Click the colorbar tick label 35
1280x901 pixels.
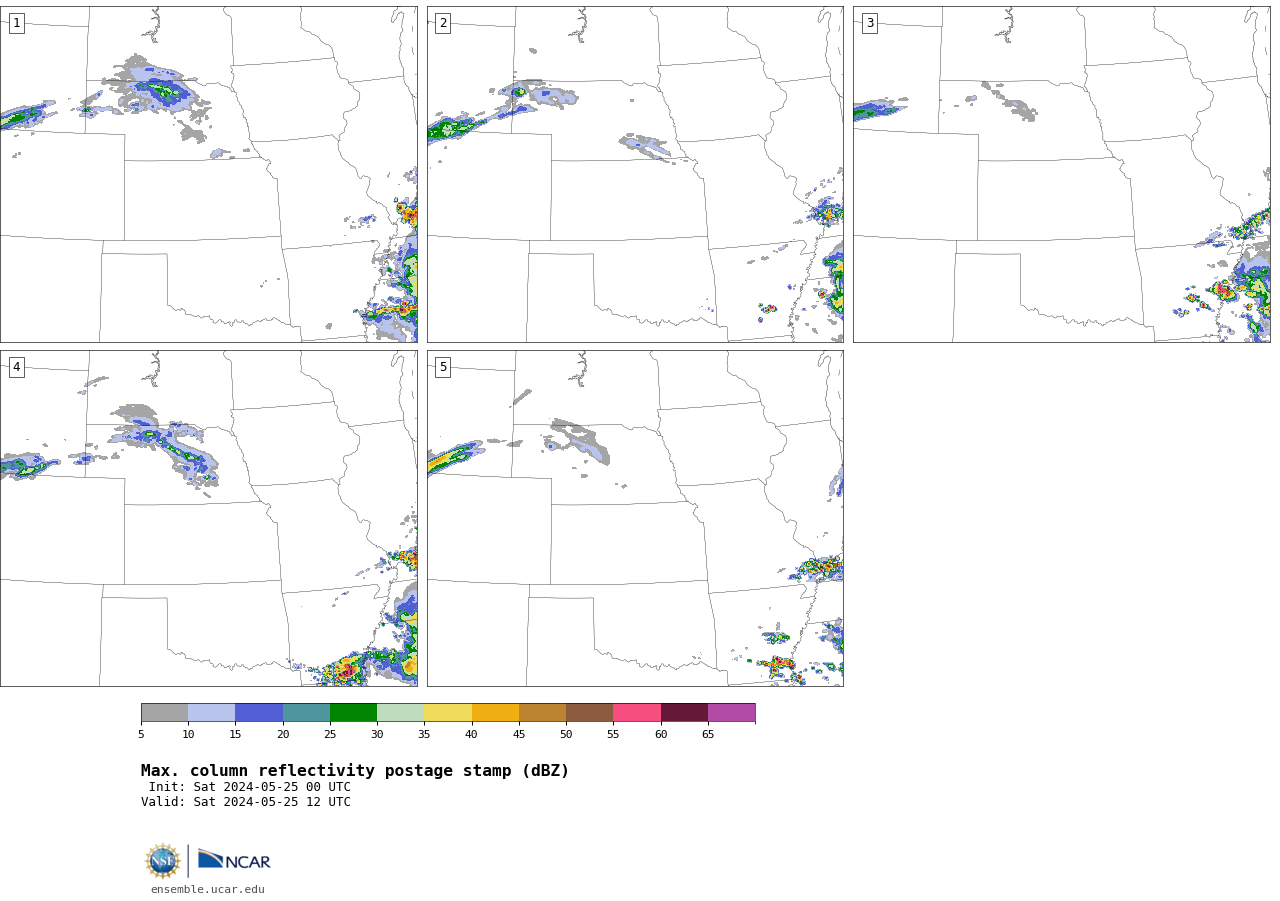tap(424, 735)
